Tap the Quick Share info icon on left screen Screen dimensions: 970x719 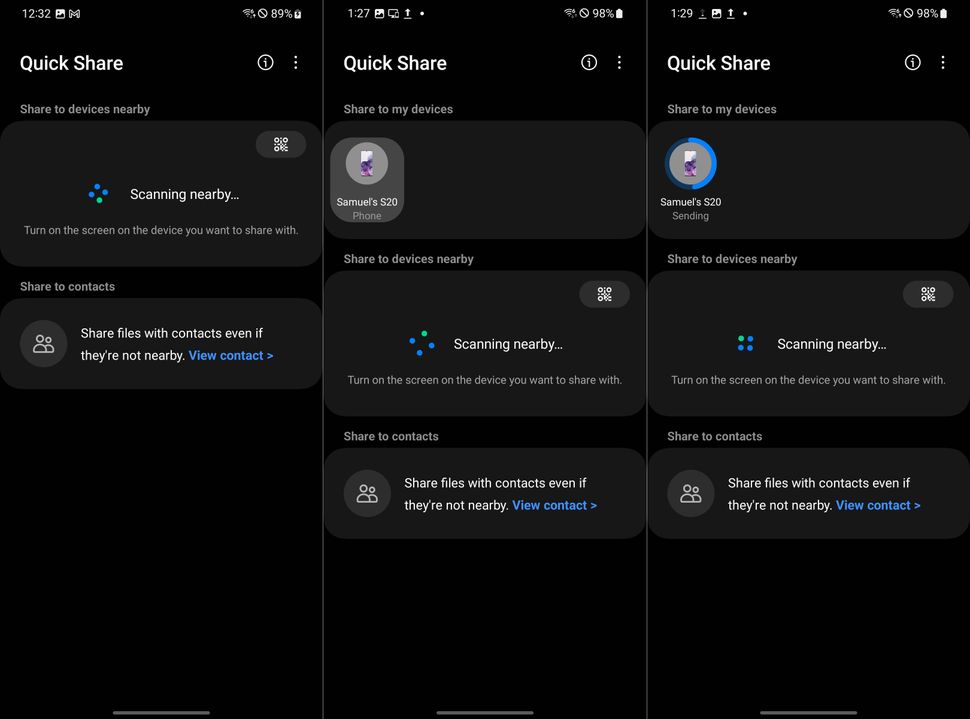(x=265, y=62)
